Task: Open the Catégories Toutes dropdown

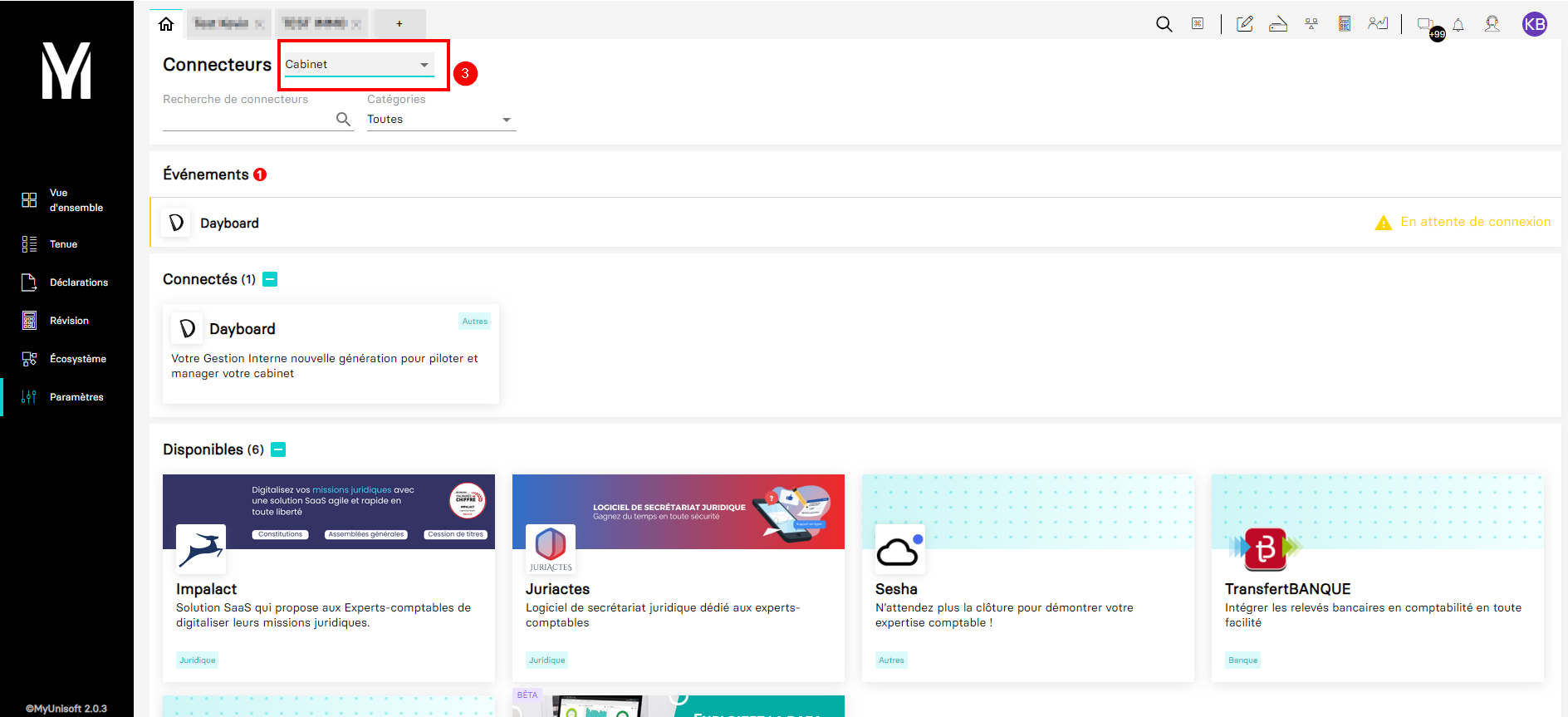Action: 442,120
